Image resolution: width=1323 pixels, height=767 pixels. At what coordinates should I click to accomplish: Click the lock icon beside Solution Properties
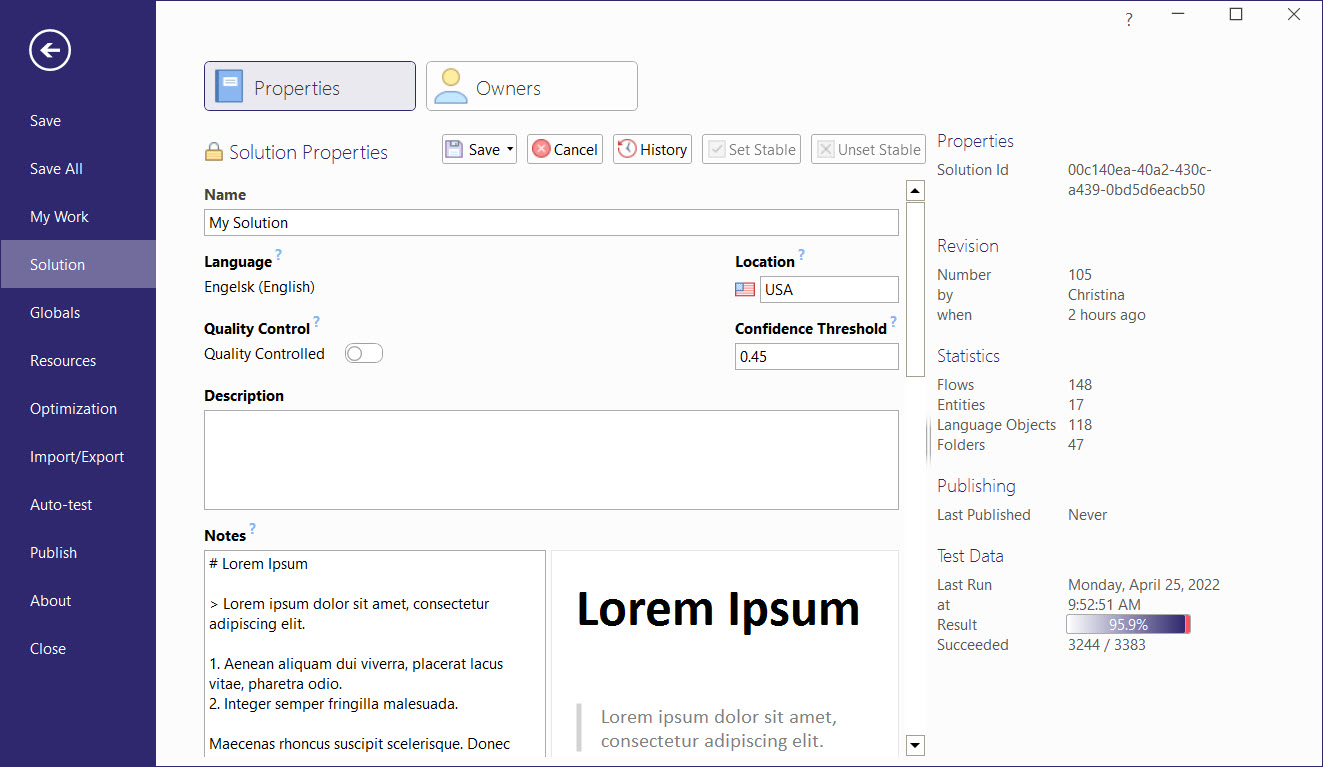(213, 151)
